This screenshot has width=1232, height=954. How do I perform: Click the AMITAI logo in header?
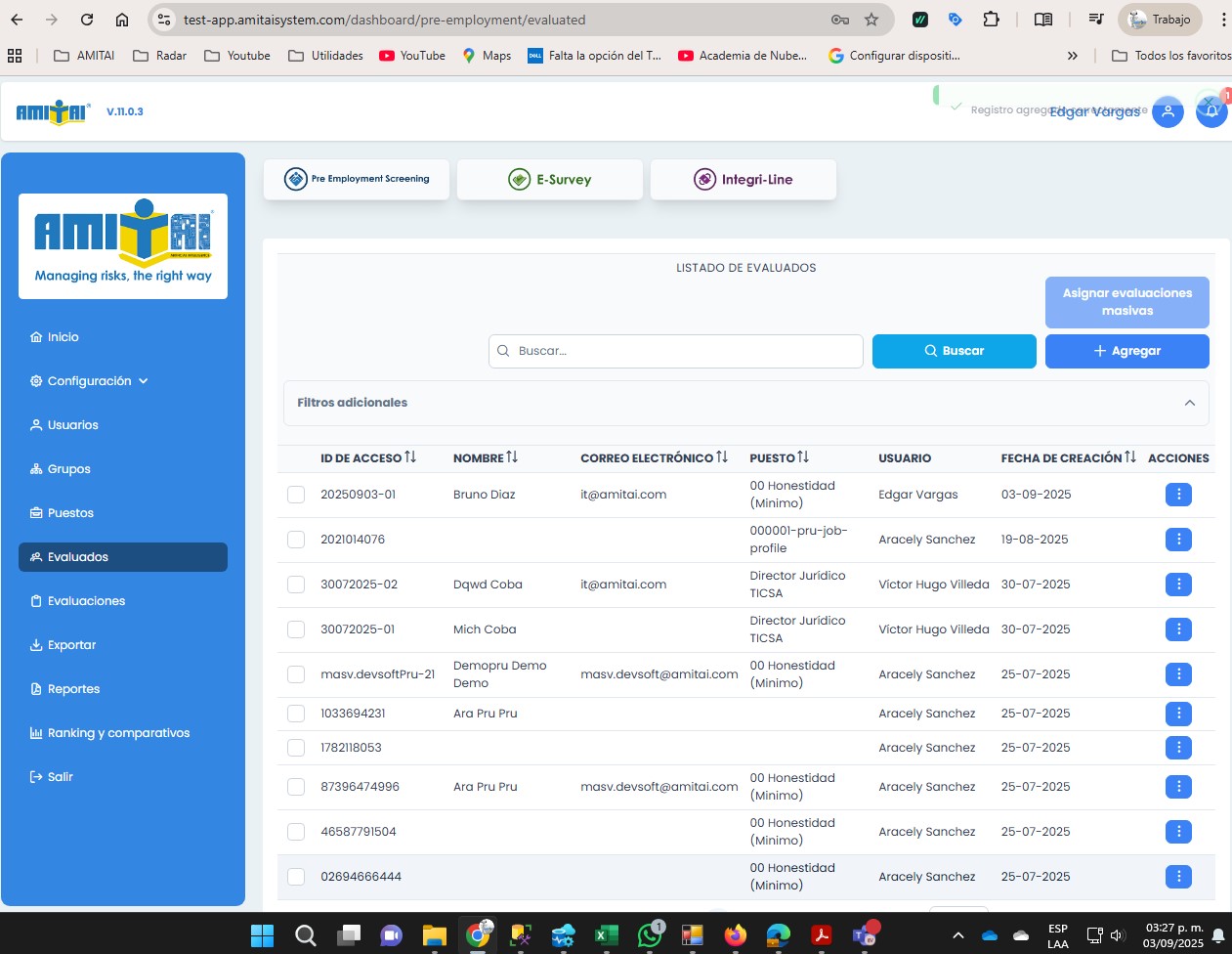pos(54,112)
